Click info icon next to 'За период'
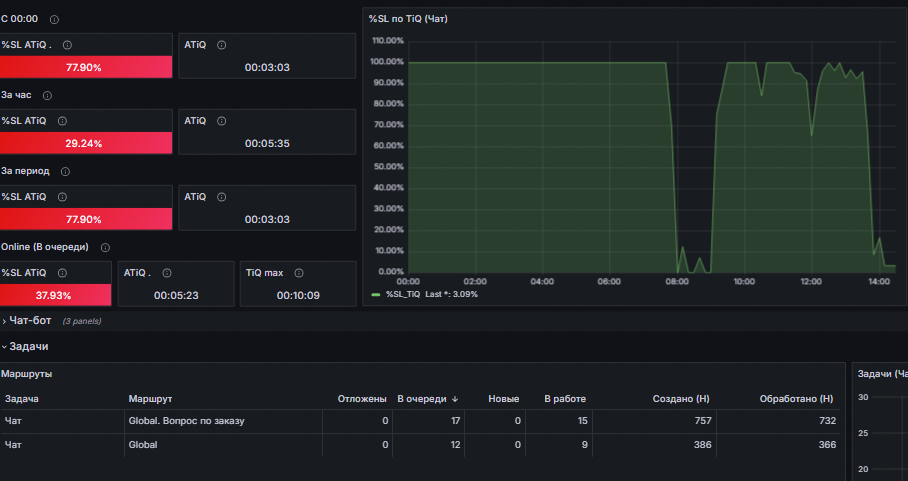This screenshot has width=908, height=481. click(x=65, y=171)
